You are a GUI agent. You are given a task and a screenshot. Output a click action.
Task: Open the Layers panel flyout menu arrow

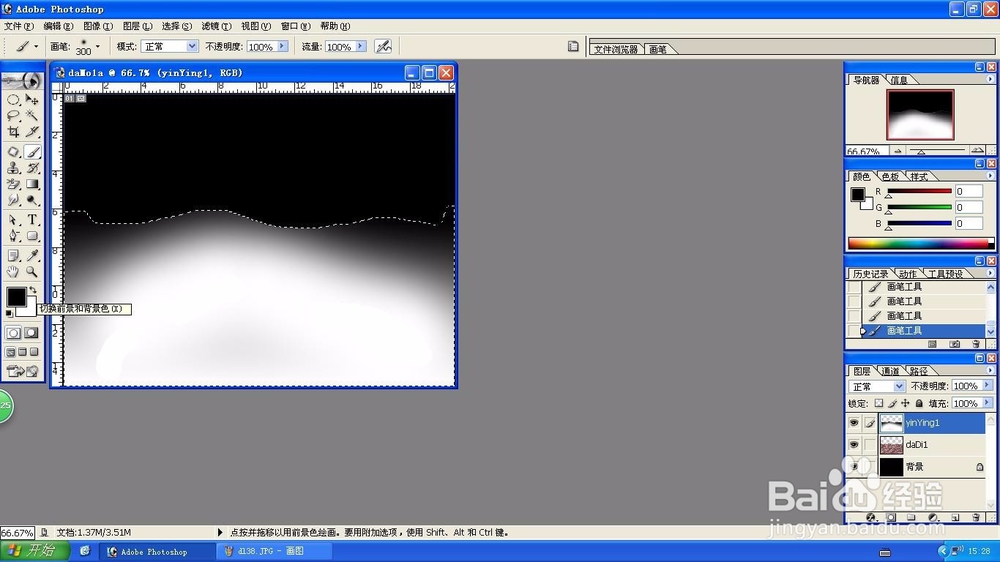click(990, 371)
